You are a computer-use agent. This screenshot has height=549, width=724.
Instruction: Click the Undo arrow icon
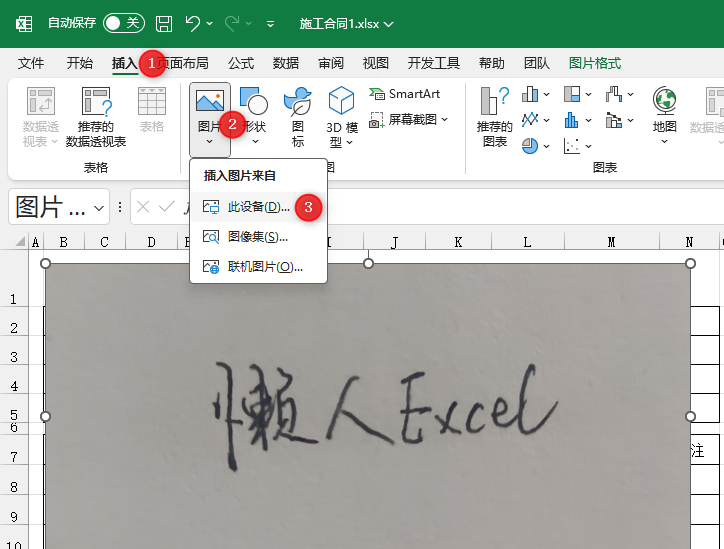193,23
